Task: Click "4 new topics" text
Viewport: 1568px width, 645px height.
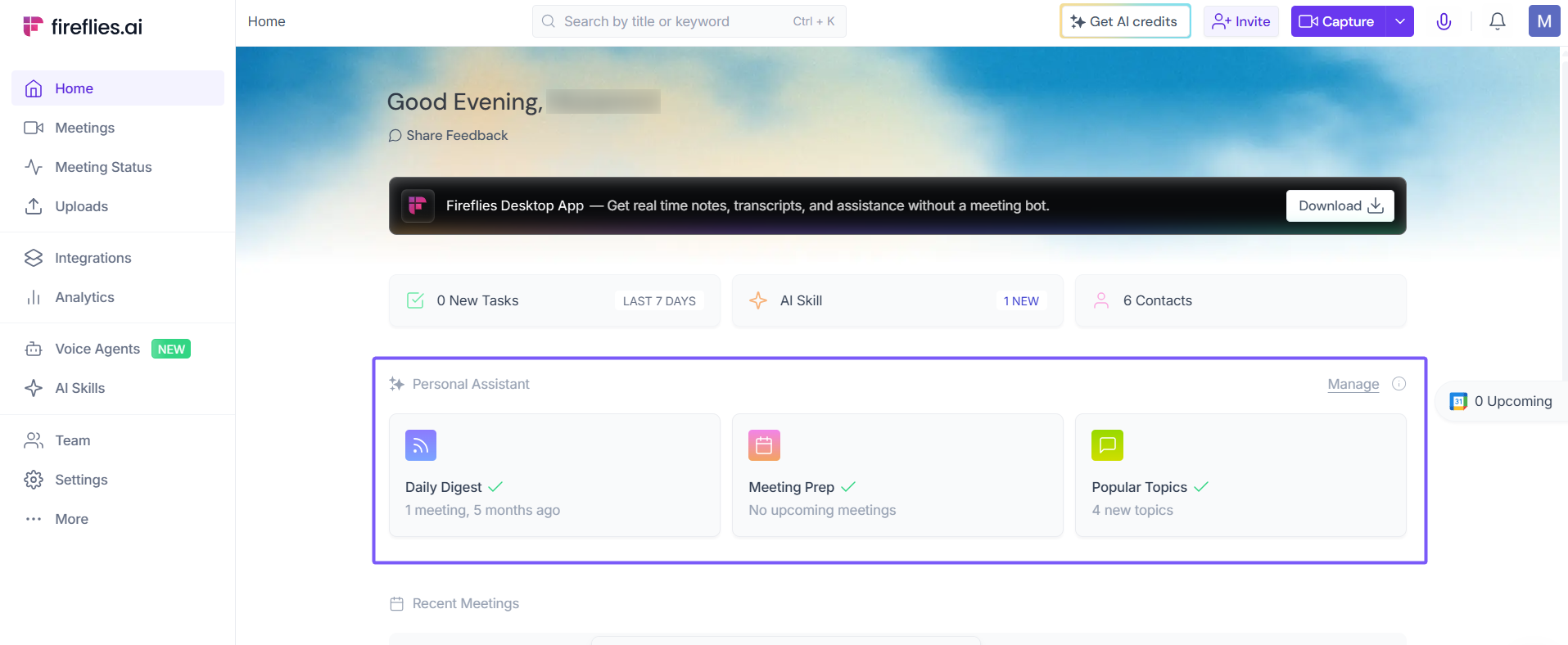Action: (x=1132, y=510)
